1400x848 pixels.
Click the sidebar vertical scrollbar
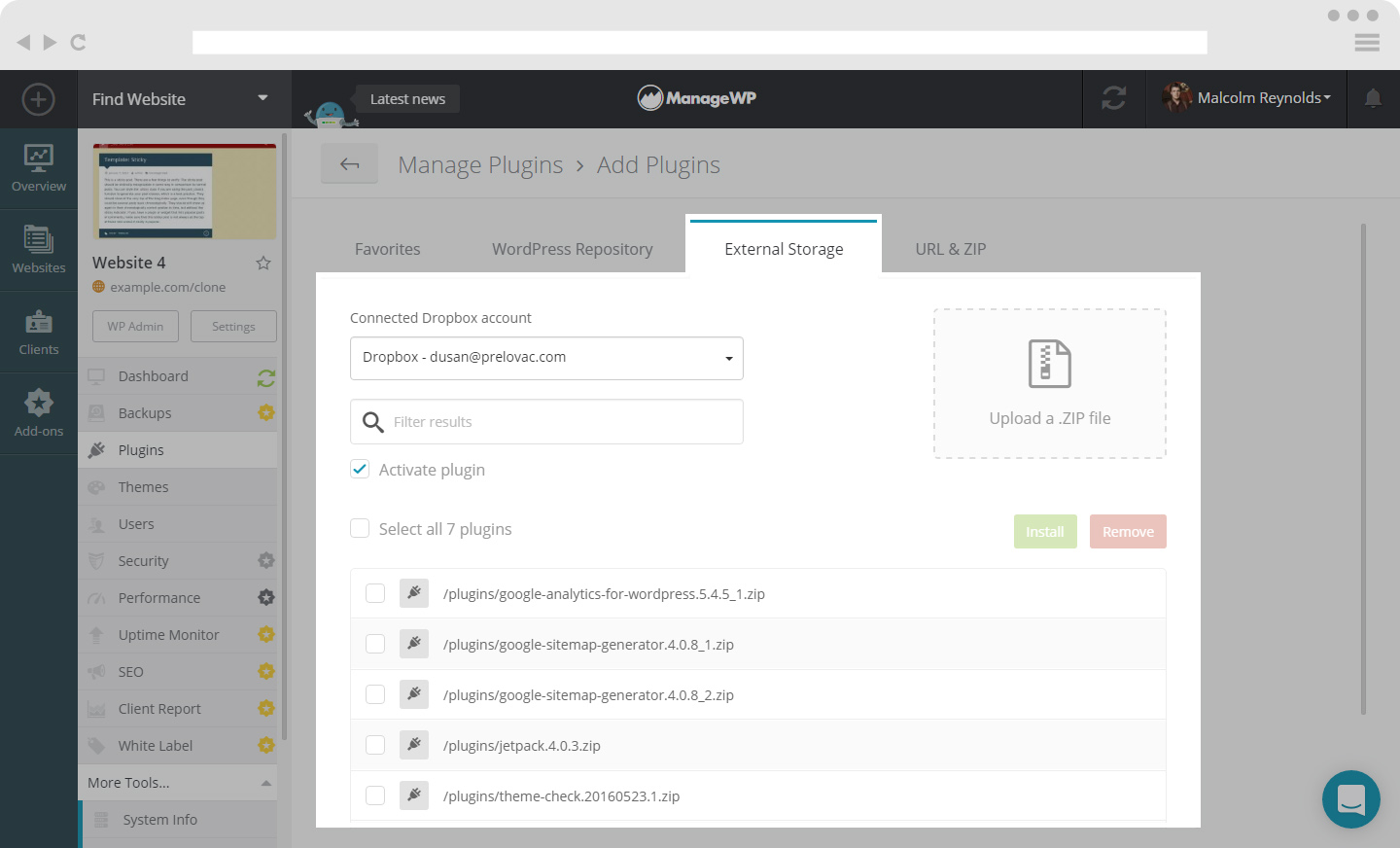[284, 438]
